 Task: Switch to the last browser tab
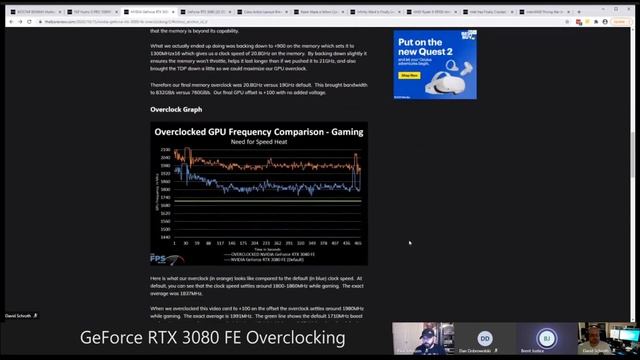[545, 12]
